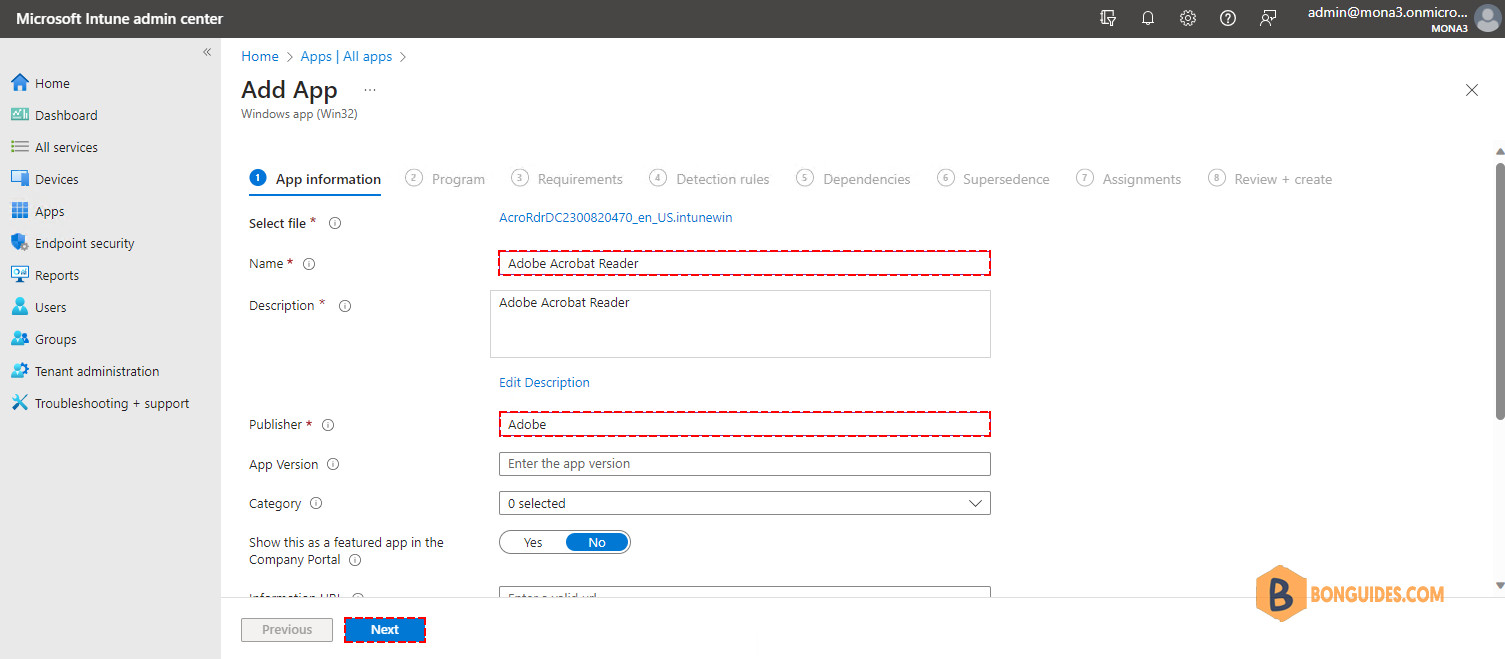Open Troubleshooting + support
This screenshot has width=1505, height=659.
(x=100, y=403)
